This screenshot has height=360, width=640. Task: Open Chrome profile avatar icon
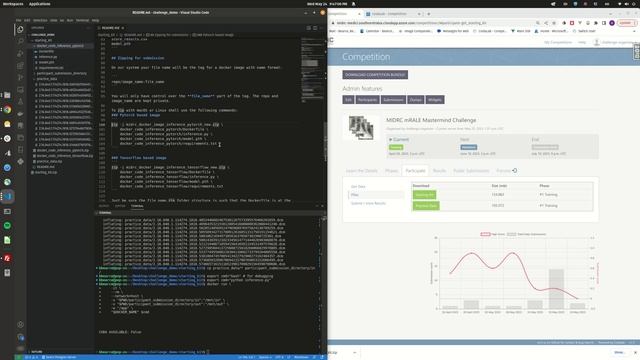pyautogui.click(x=612, y=23)
